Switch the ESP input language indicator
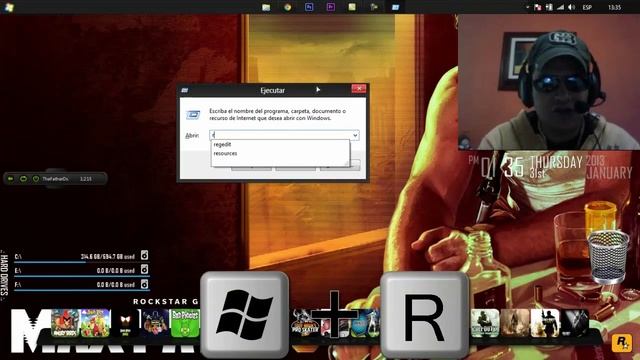This screenshot has height=360, width=640. point(587,7)
